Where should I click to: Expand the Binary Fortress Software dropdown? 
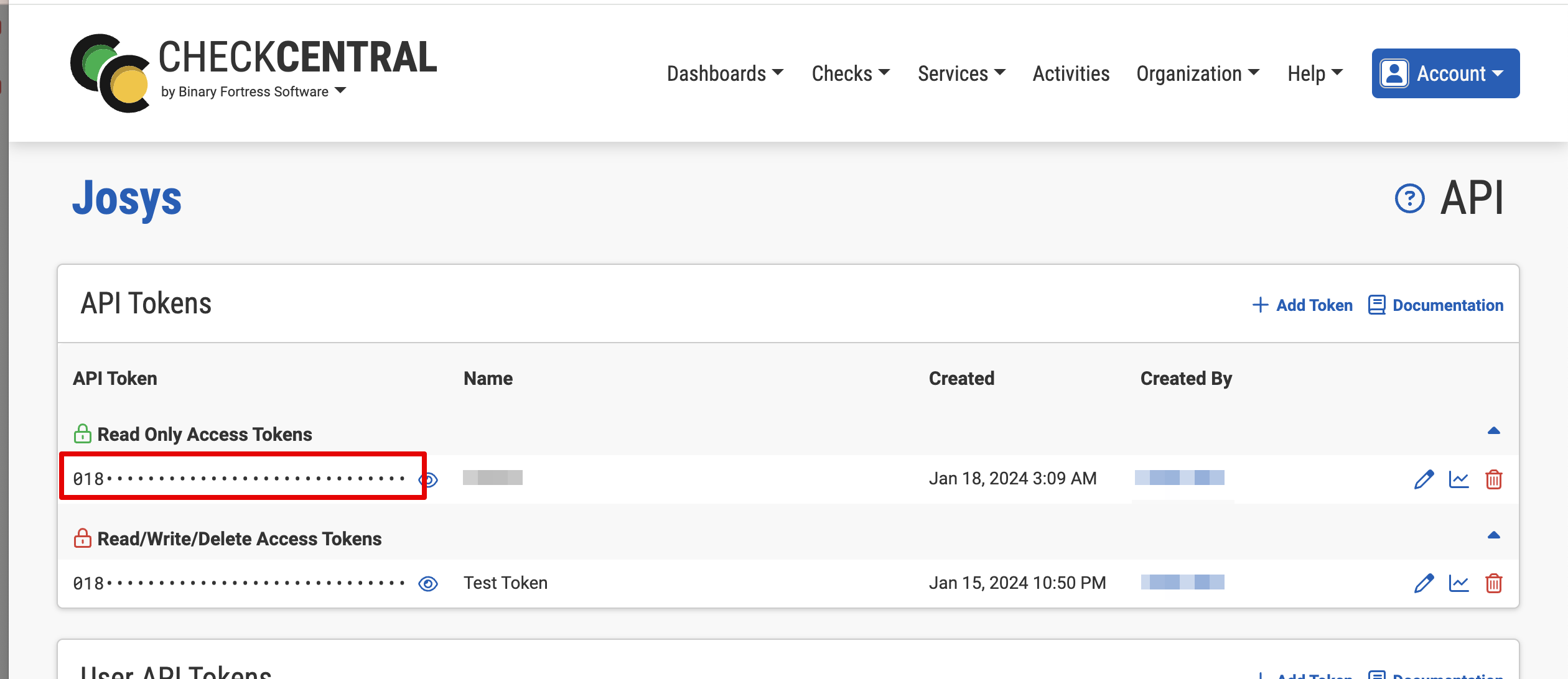point(340,91)
